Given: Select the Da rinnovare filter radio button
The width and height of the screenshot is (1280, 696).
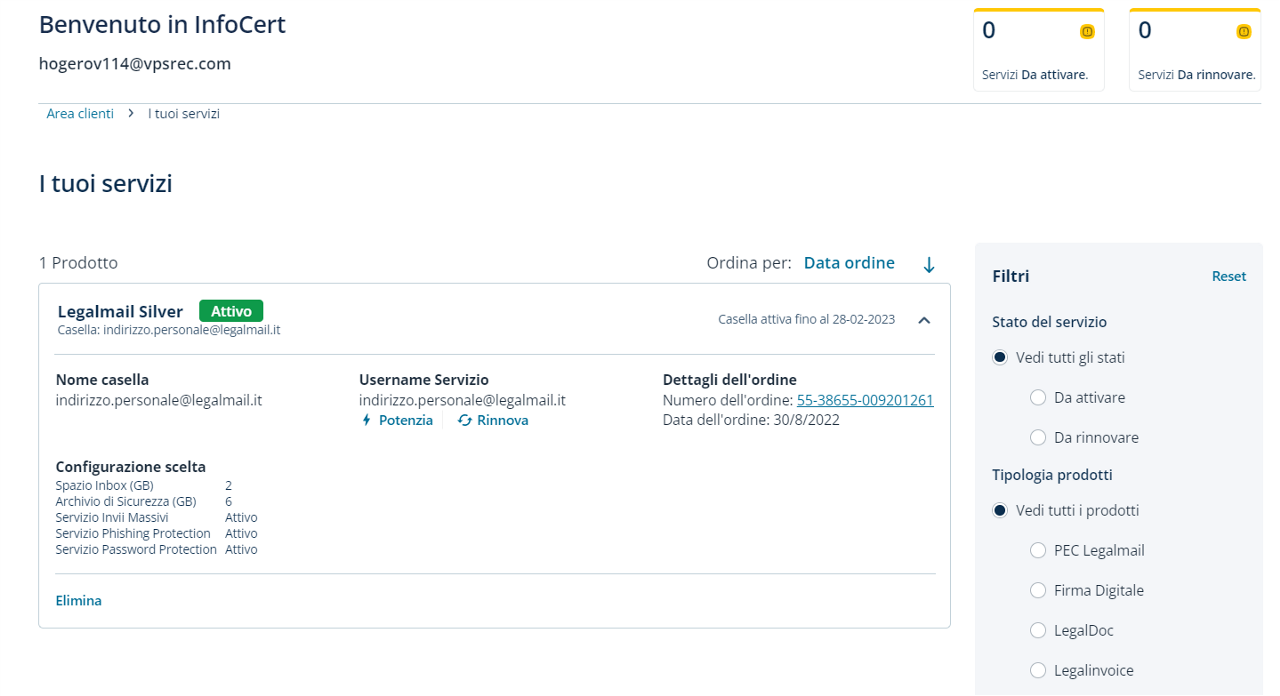Looking at the screenshot, I should (x=1037, y=438).
